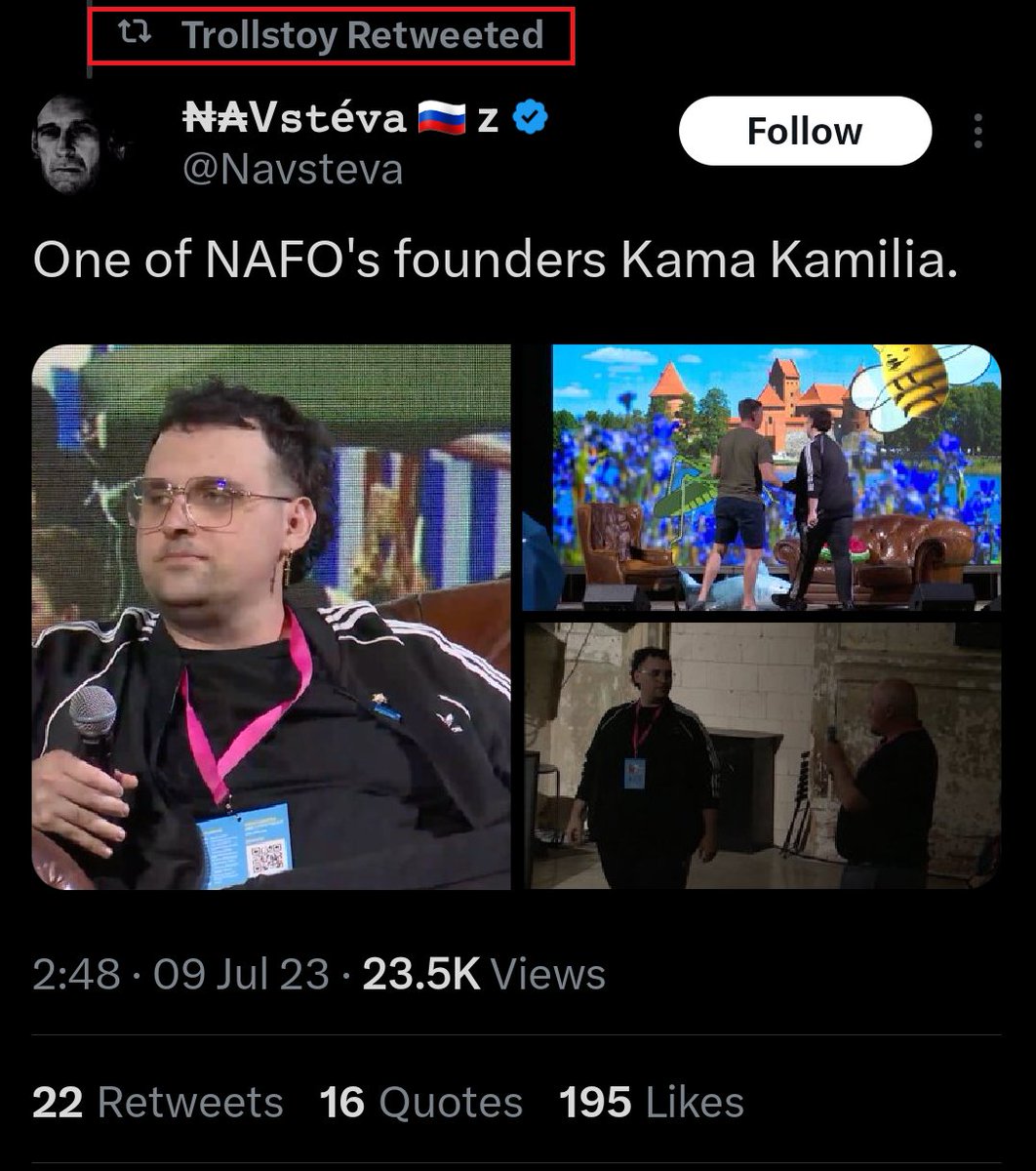Image resolution: width=1036 pixels, height=1171 pixels.
Task: Click the 23.5K Views count
Action: pyautogui.click(x=484, y=975)
